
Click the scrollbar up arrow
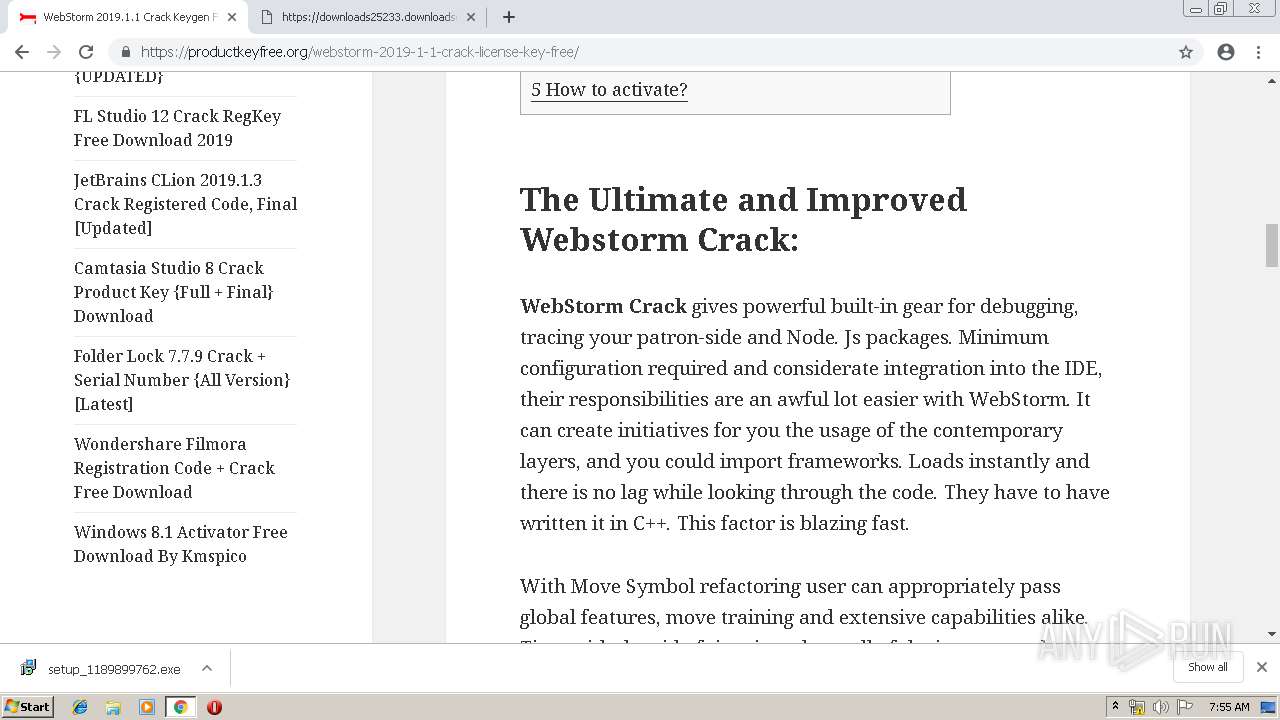[1272, 79]
